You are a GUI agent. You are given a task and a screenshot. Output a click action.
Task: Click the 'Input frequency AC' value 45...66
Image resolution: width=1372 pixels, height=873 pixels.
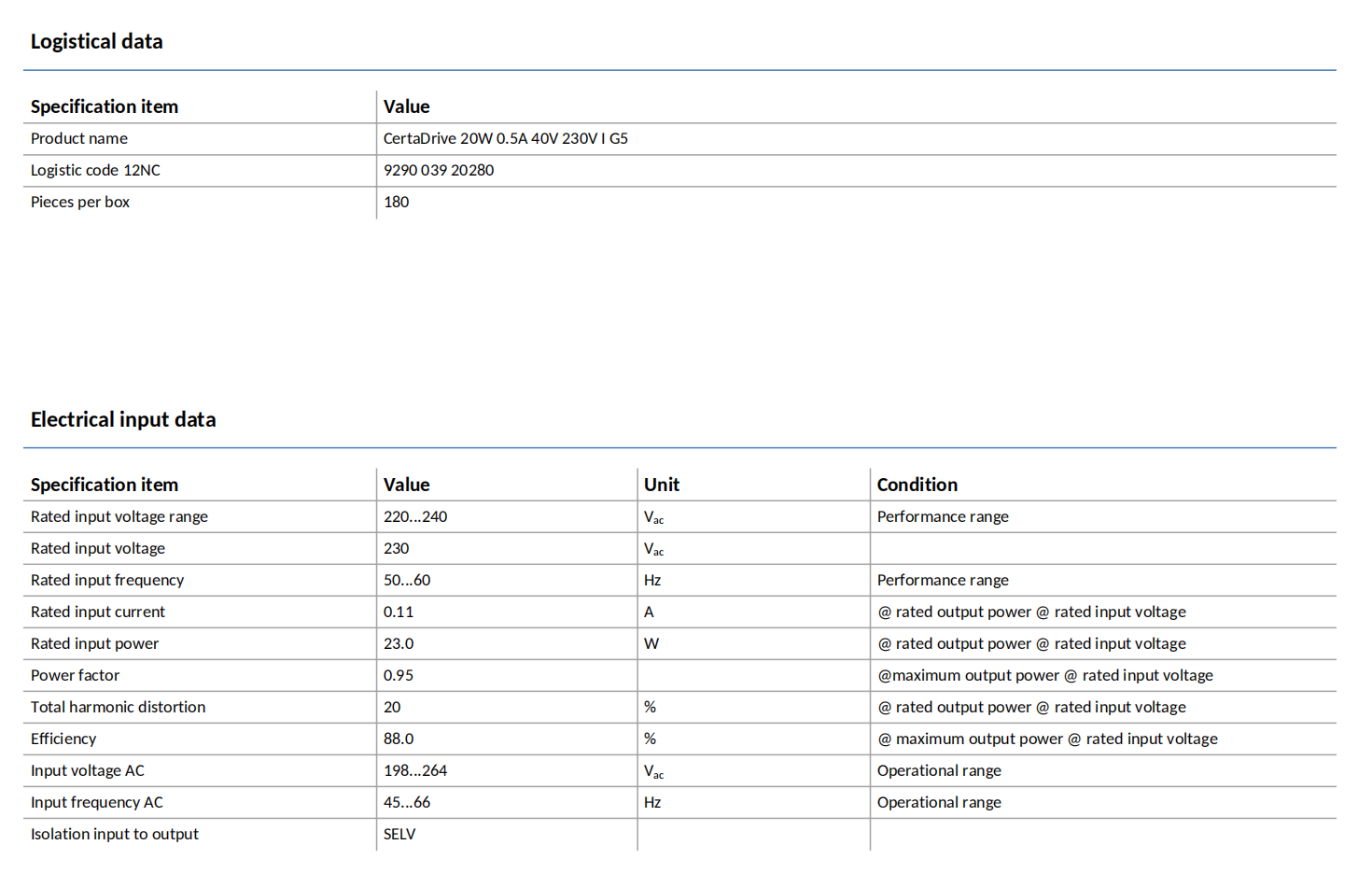407,802
